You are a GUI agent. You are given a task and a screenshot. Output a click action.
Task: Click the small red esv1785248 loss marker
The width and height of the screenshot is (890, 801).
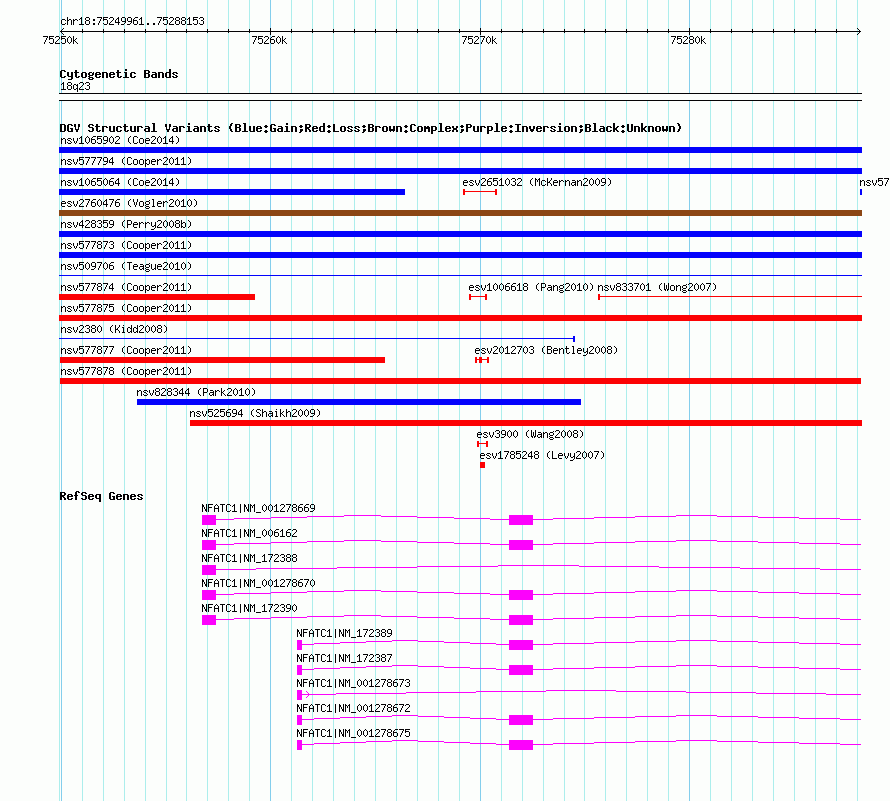click(x=482, y=465)
